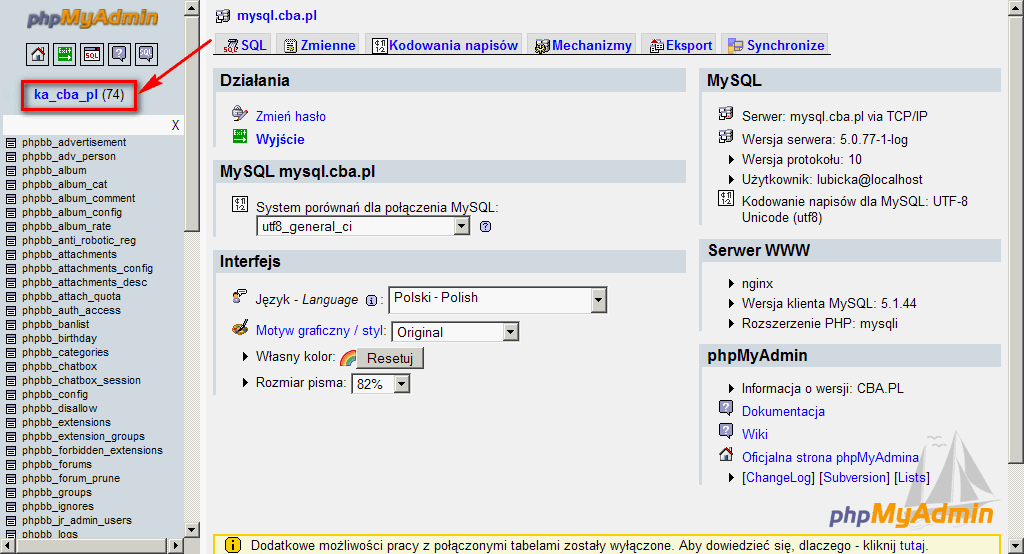Click the sidebar vertical scrollbar up arrow
1024x554 pixels.
pyautogui.click(x=191, y=8)
